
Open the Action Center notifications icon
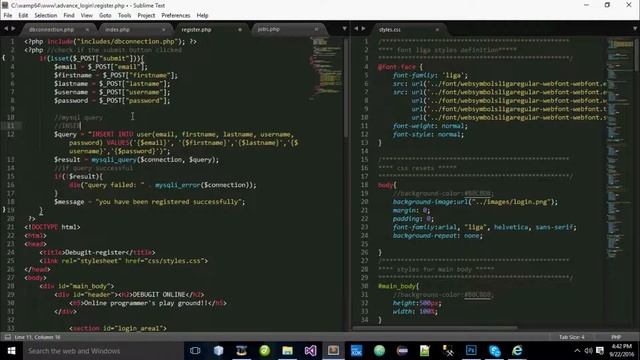(600, 351)
